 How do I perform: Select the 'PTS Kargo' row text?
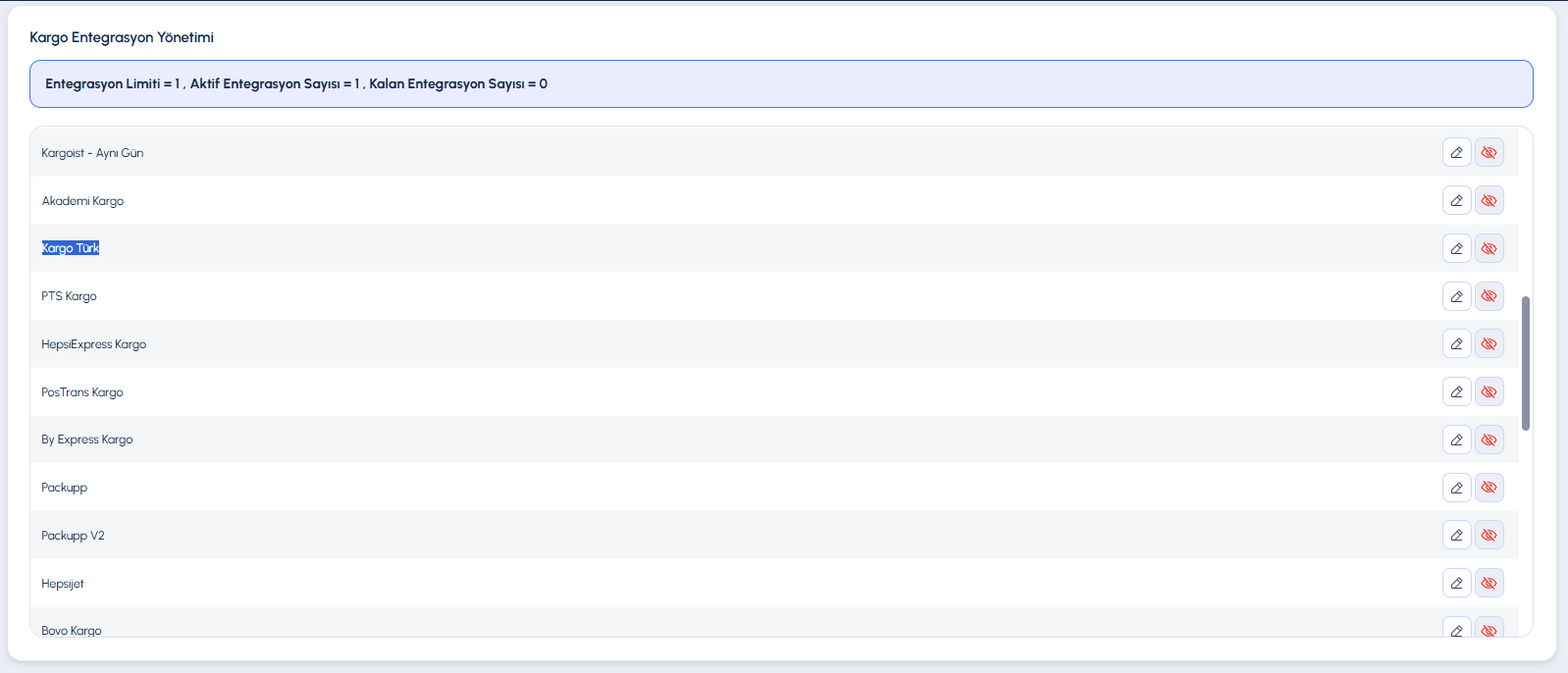(x=69, y=296)
